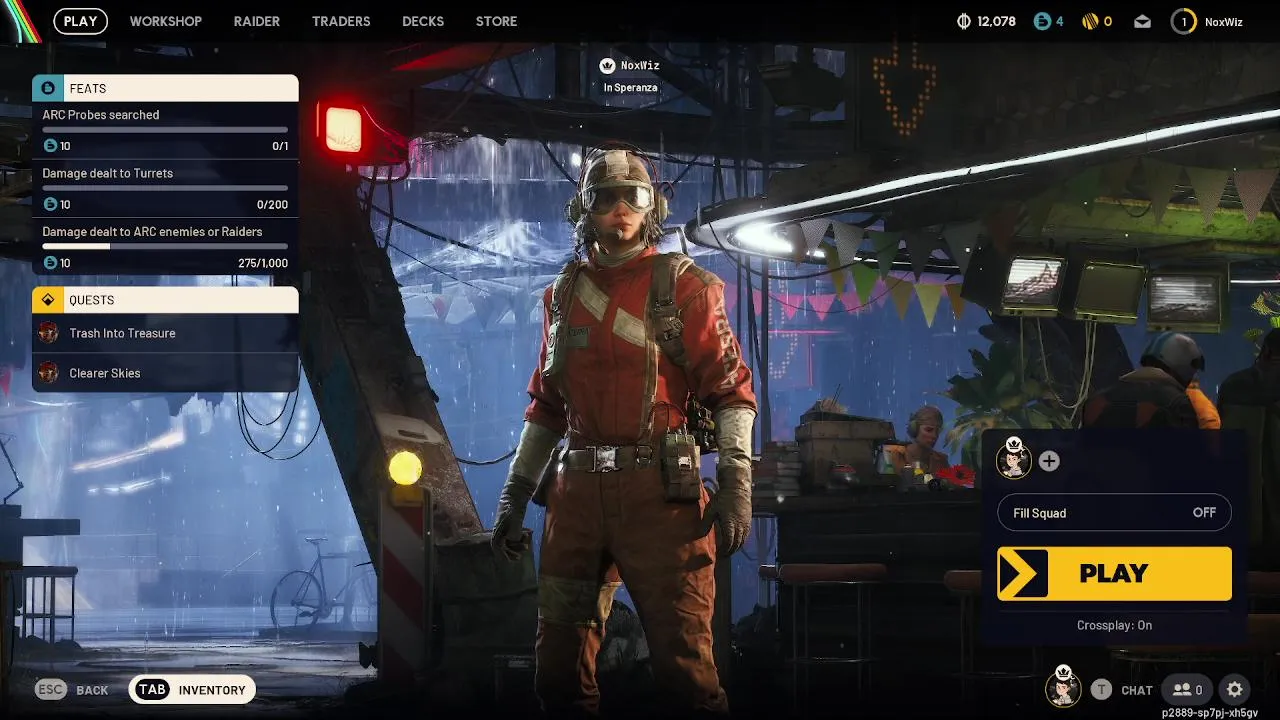Open settings via the gear icon

coord(1235,690)
